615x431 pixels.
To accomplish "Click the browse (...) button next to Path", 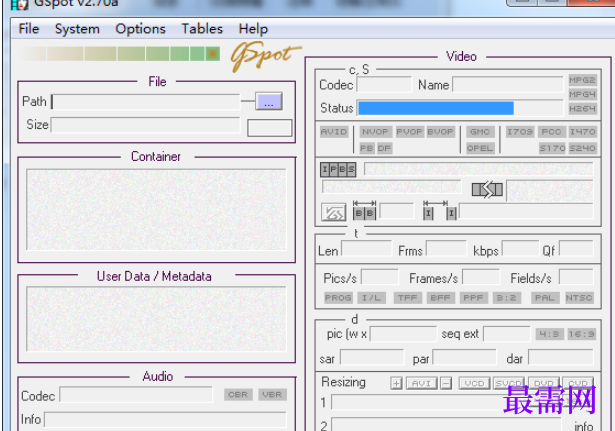I will click(x=269, y=102).
